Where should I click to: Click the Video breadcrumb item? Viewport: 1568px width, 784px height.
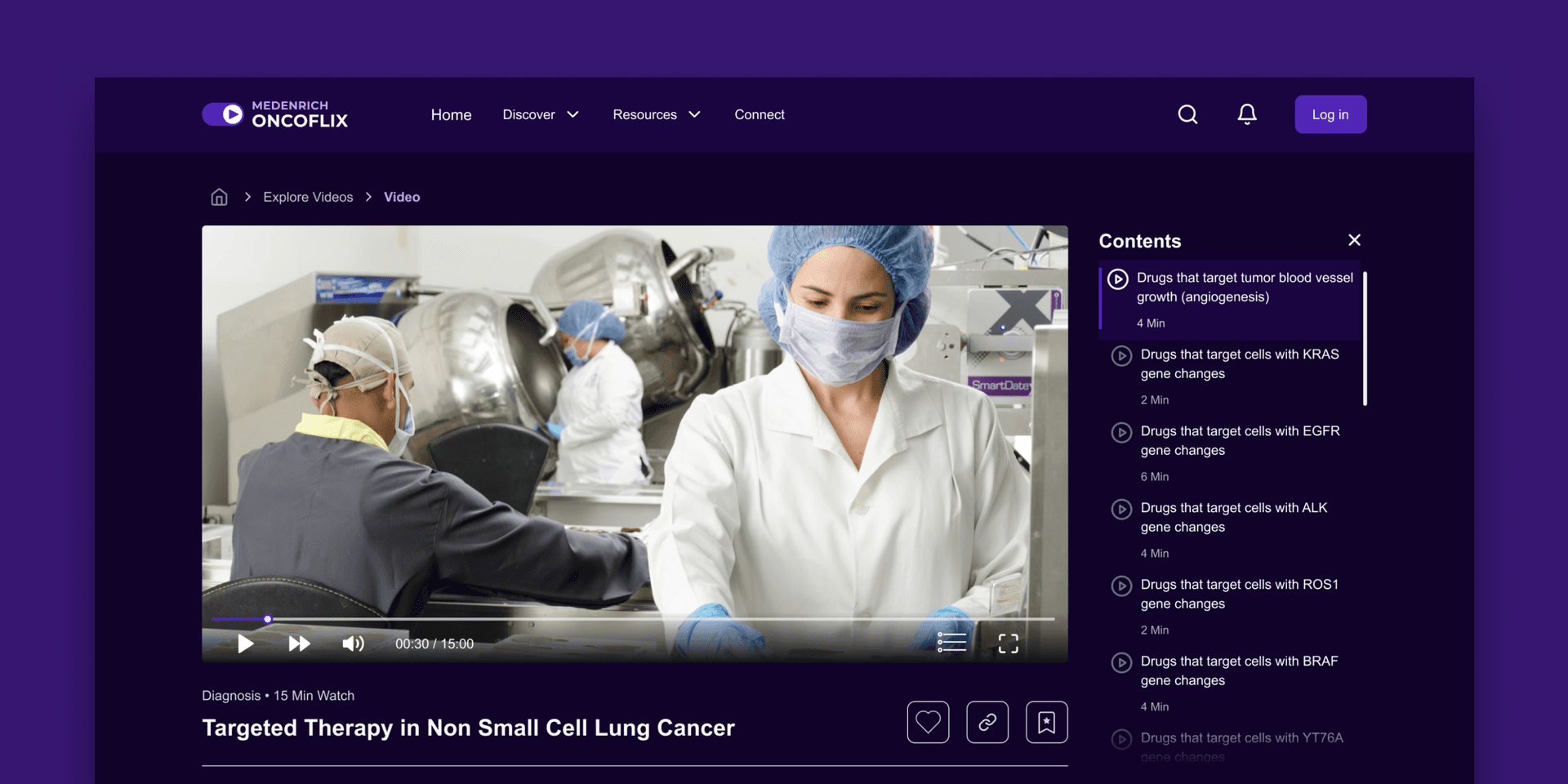(x=402, y=197)
